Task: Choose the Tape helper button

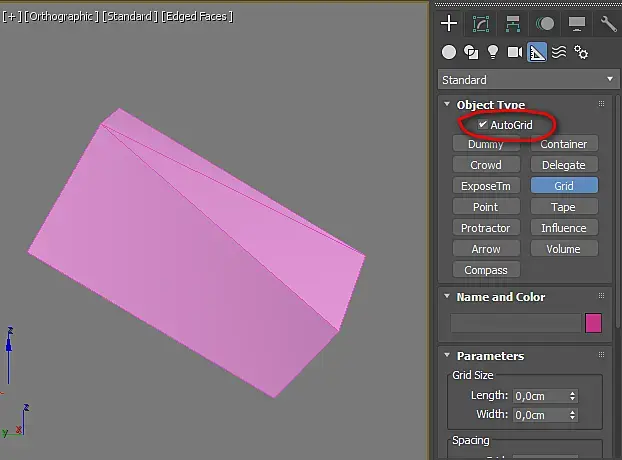Action: 564,207
